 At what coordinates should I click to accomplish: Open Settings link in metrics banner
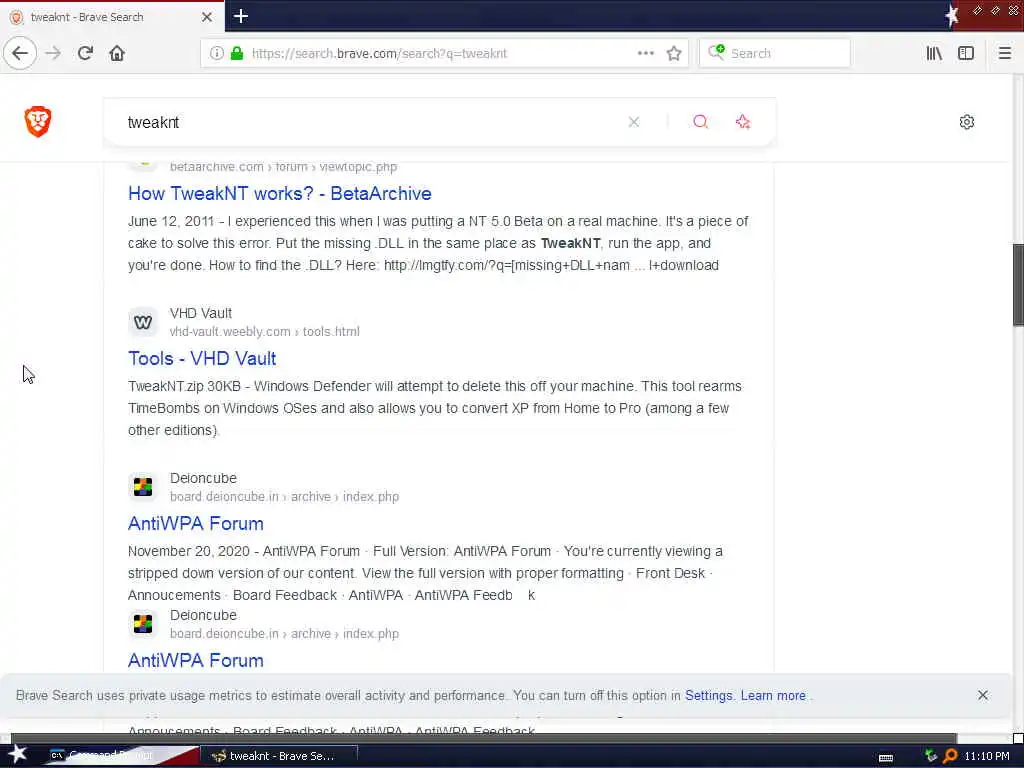click(x=709, y=696)
